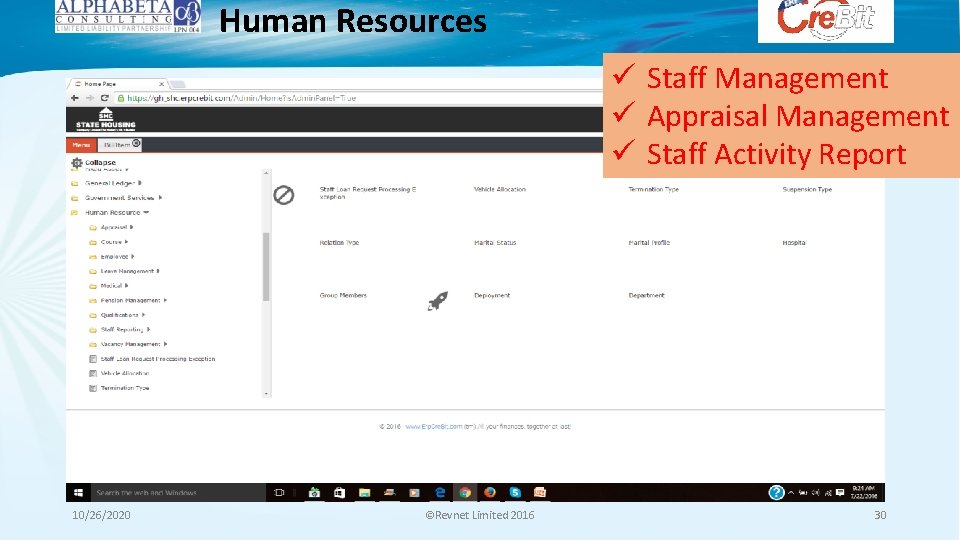Open Vehicle Allocation in main panel

pyautogui.click(x=500, y=190)
